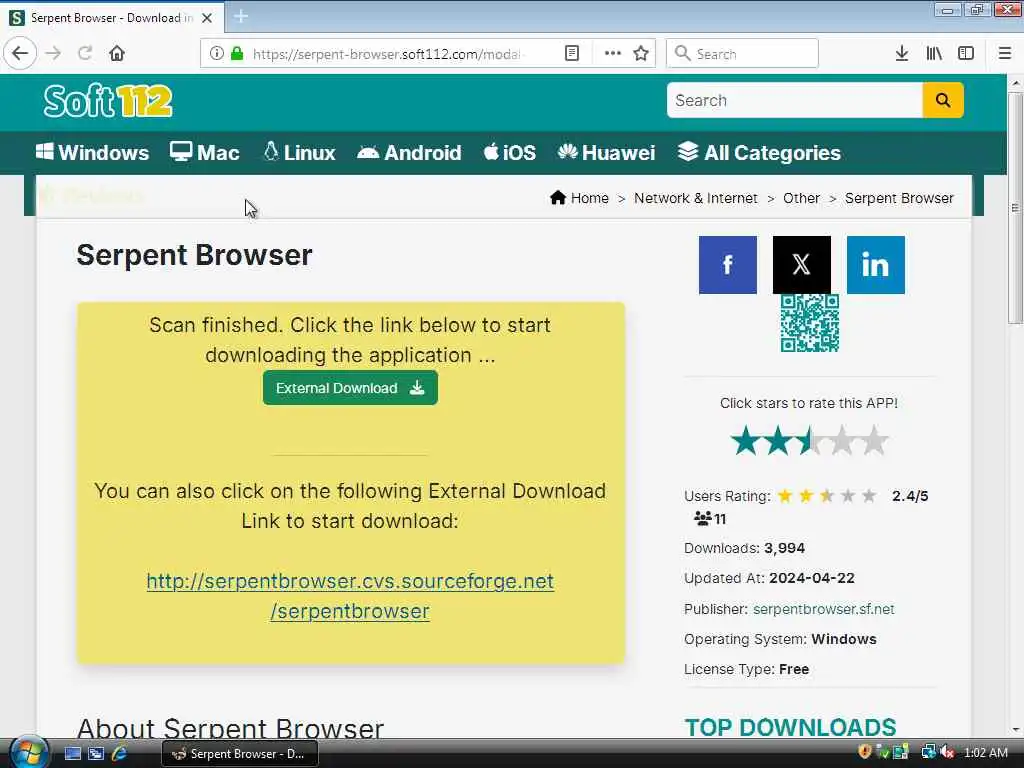Click the page vertical scrollbar thumb
This screenshot has height=768, width=1024.
click(1015, 208)
